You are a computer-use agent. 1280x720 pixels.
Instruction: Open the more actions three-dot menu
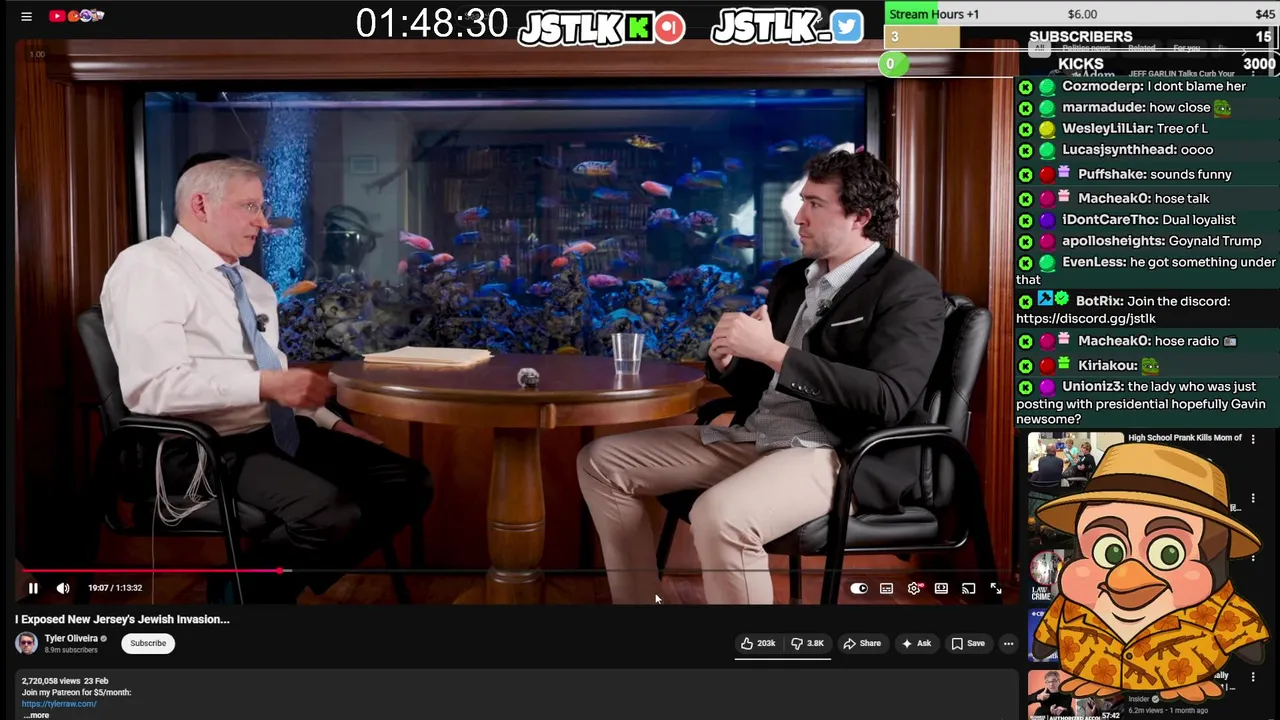click(x=1008, y=643)
